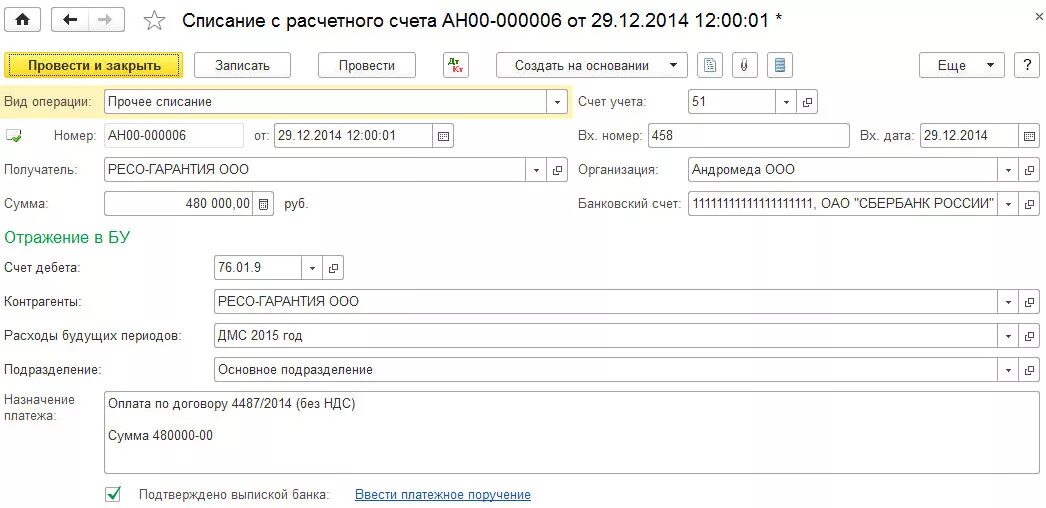Open the Еще menu
The height and width of the screenshot is (508, 1046).
pos(961,65)
